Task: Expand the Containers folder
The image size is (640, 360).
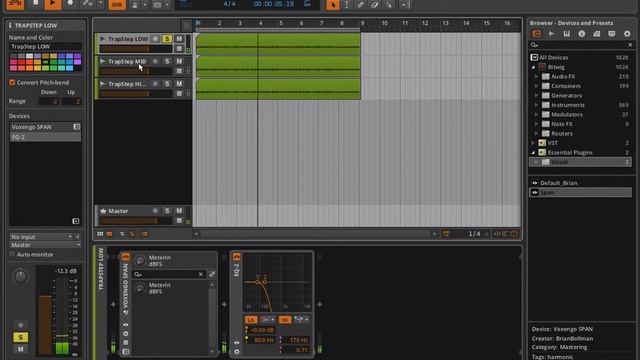Action: tap(536, 86)
